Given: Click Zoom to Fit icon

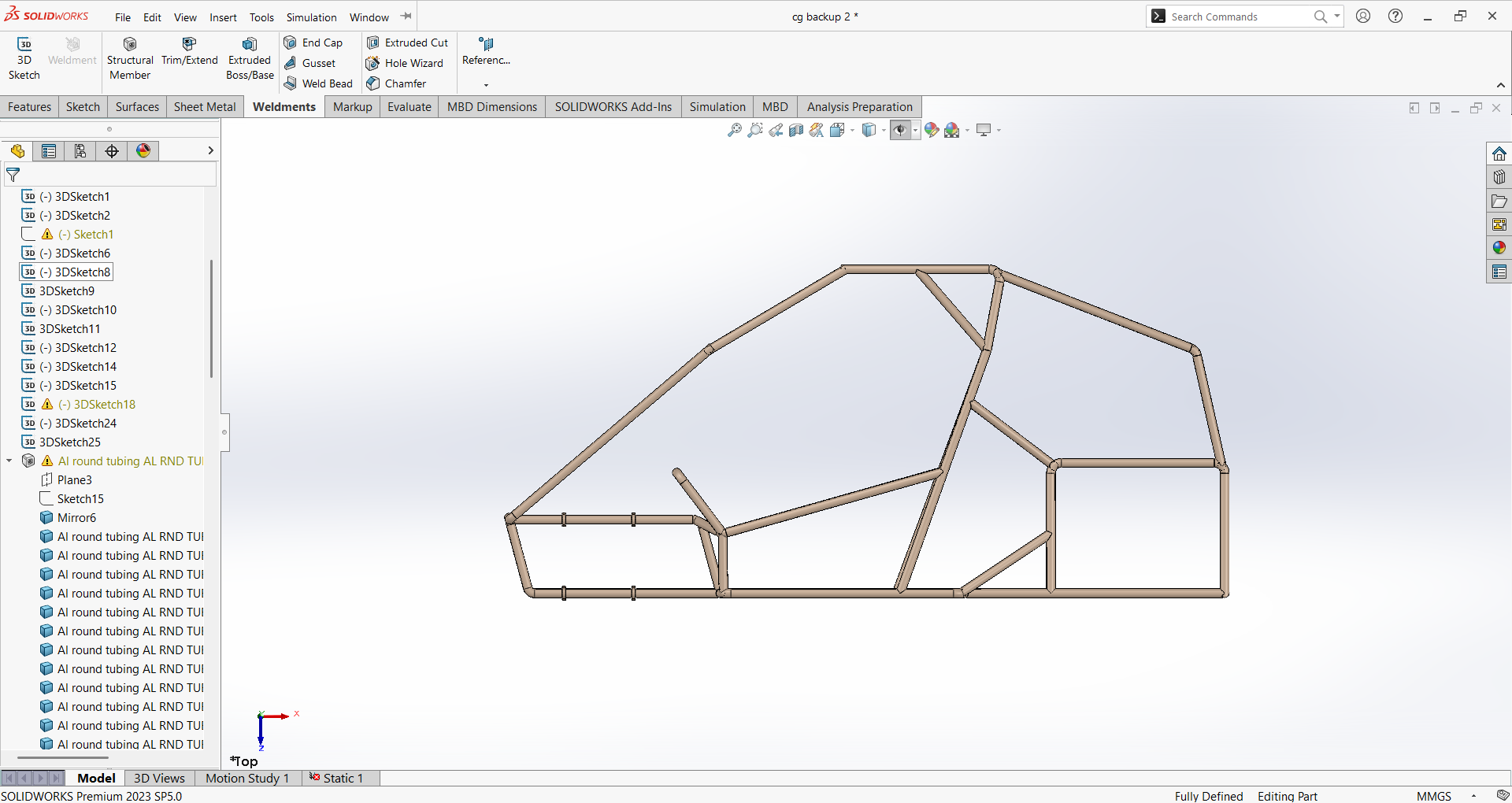Looking at the screenshot, I should pos(734,130).
